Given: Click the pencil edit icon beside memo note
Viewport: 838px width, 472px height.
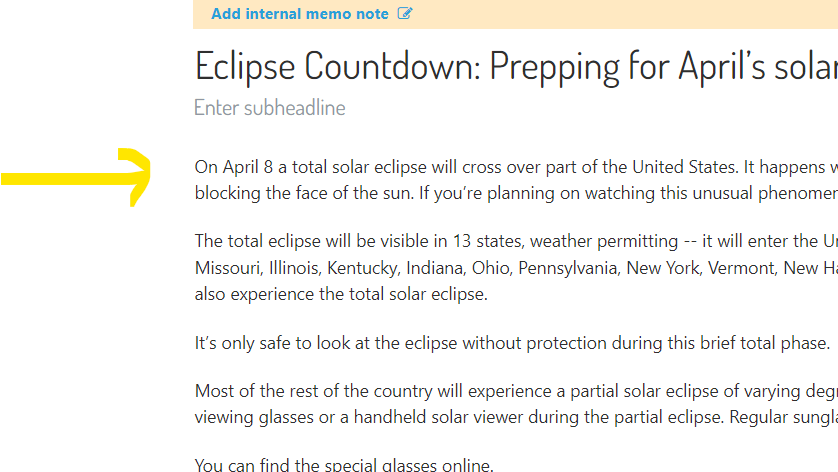Looking at the screenshot, I should (x=405, y=13).
